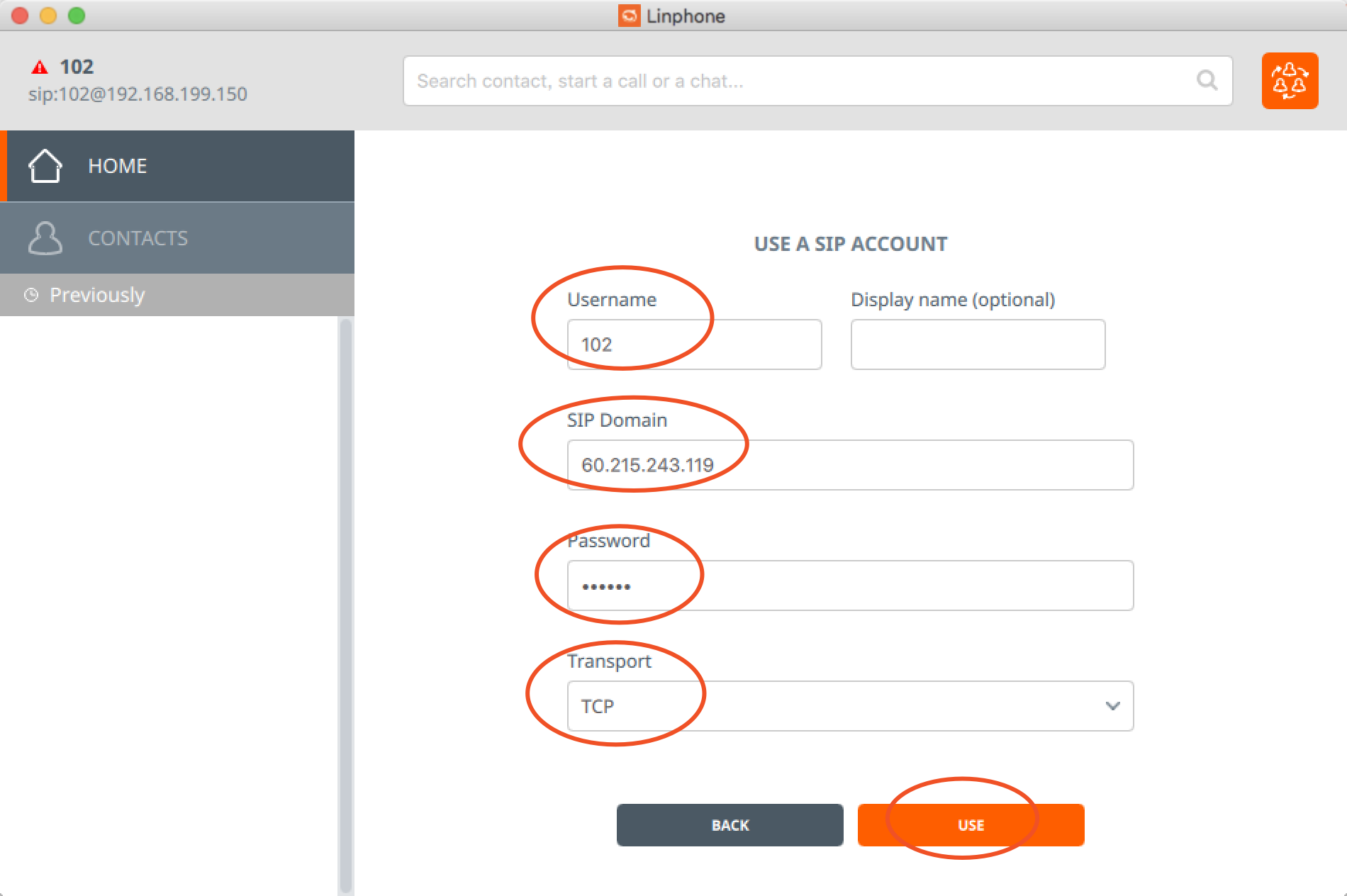This screenshot has width=1347, height=896.
Task: Click the Home house icon
Action: [x=45, y=166]
